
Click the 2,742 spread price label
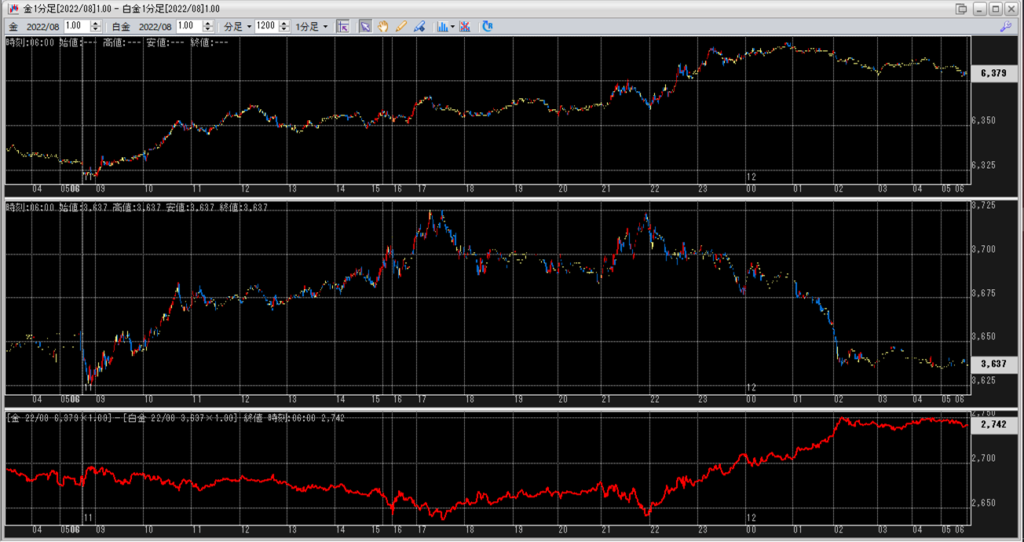tap(993, 425)
